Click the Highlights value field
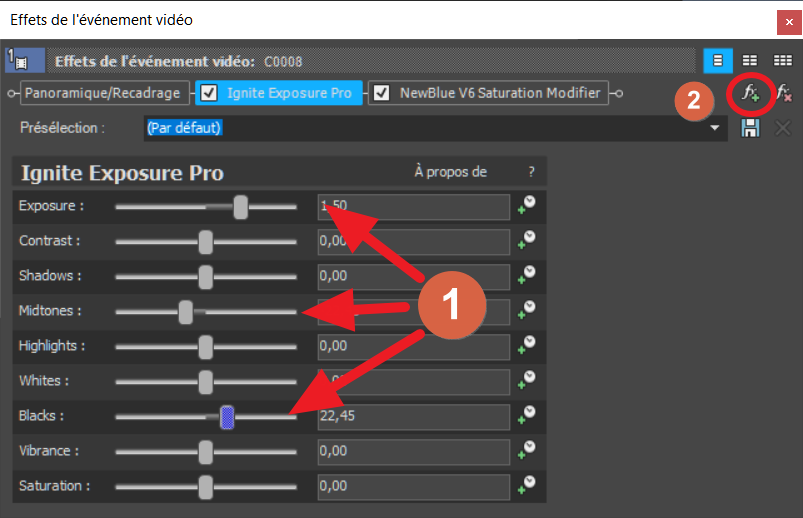The width and height of the screenshot is (803, 518). (414, 347)
